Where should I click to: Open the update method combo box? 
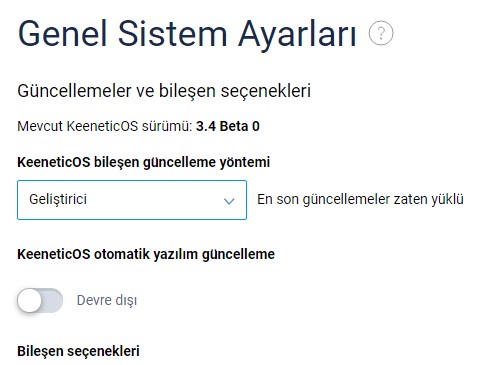(132, 200)
